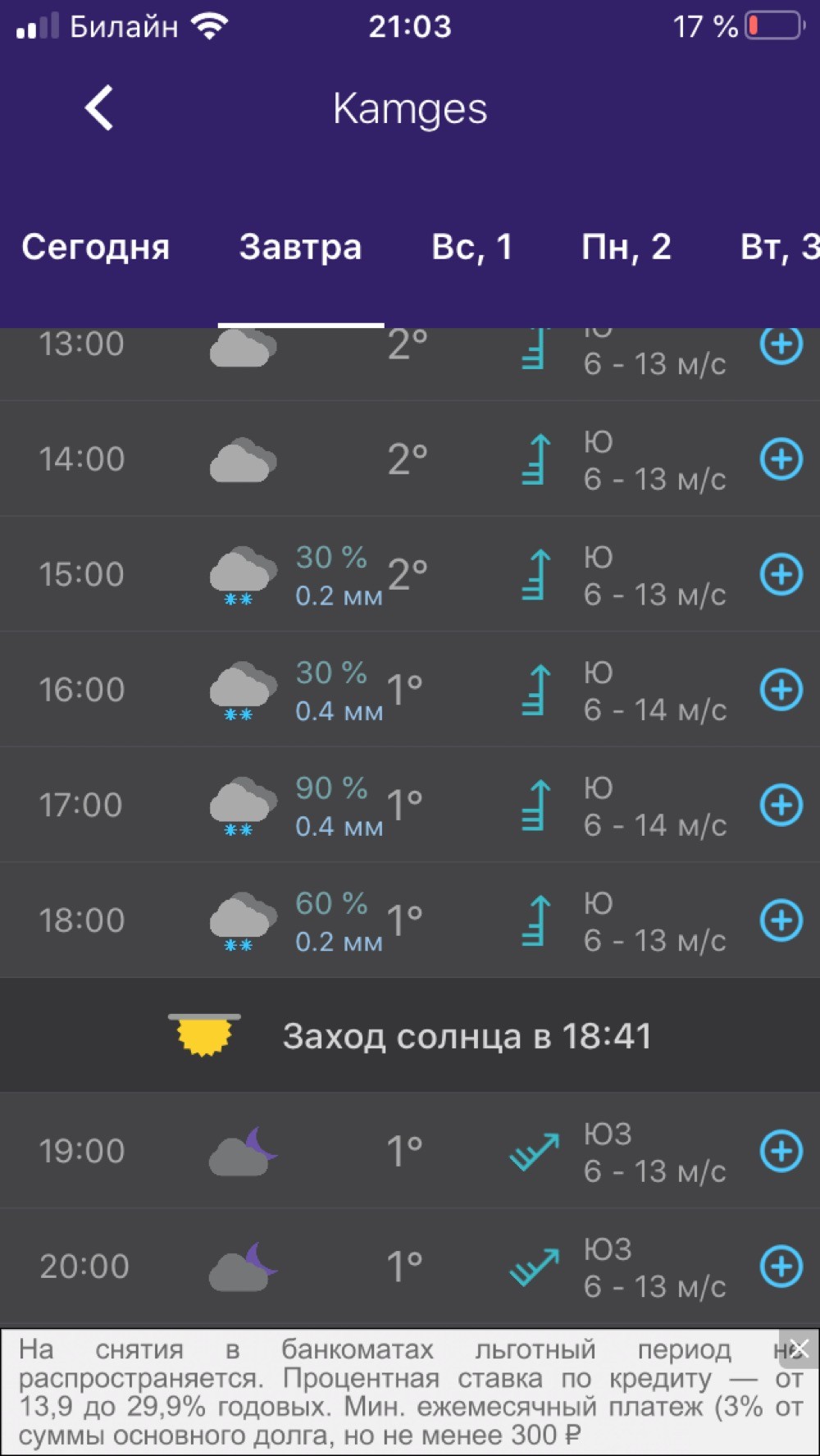Tap the sunset icon at 18:41
Viewport: 820px width, 1456px height.
(205, 1035)
